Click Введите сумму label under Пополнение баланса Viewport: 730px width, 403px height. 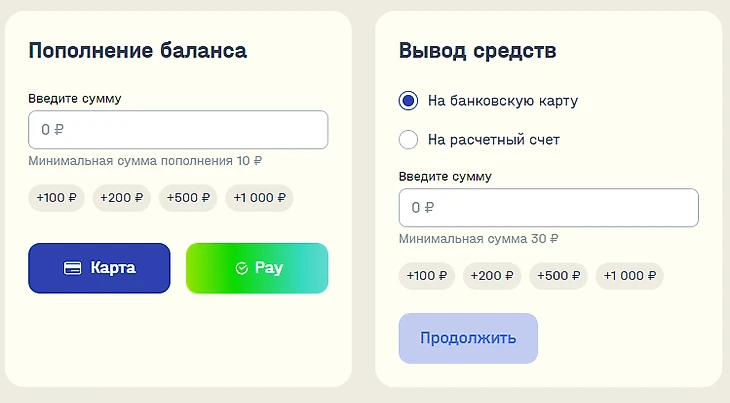point(75,99)
